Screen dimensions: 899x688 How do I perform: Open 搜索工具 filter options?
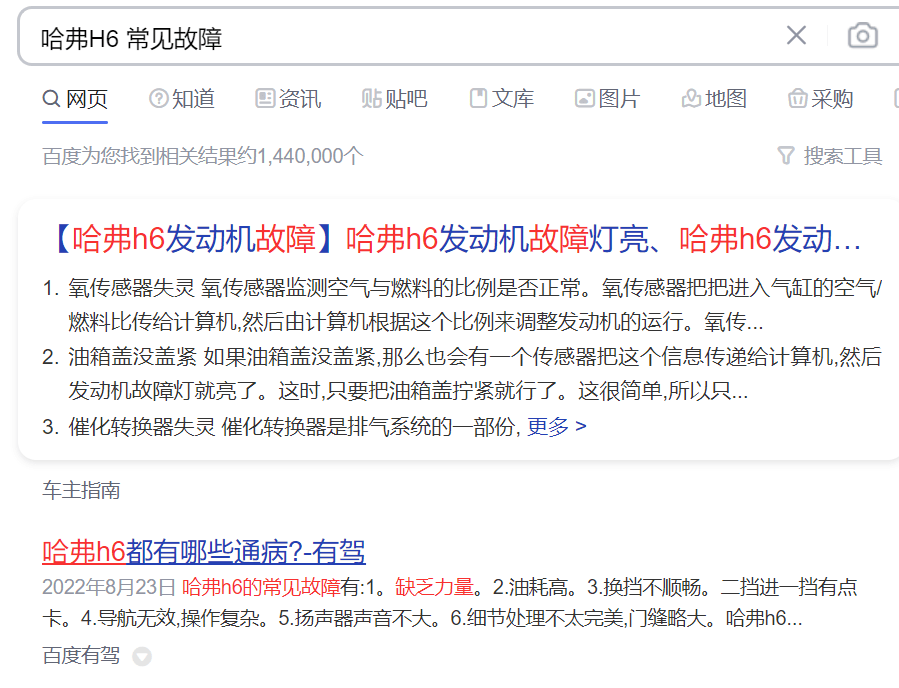pyautogui.click(x=830, y=156)
